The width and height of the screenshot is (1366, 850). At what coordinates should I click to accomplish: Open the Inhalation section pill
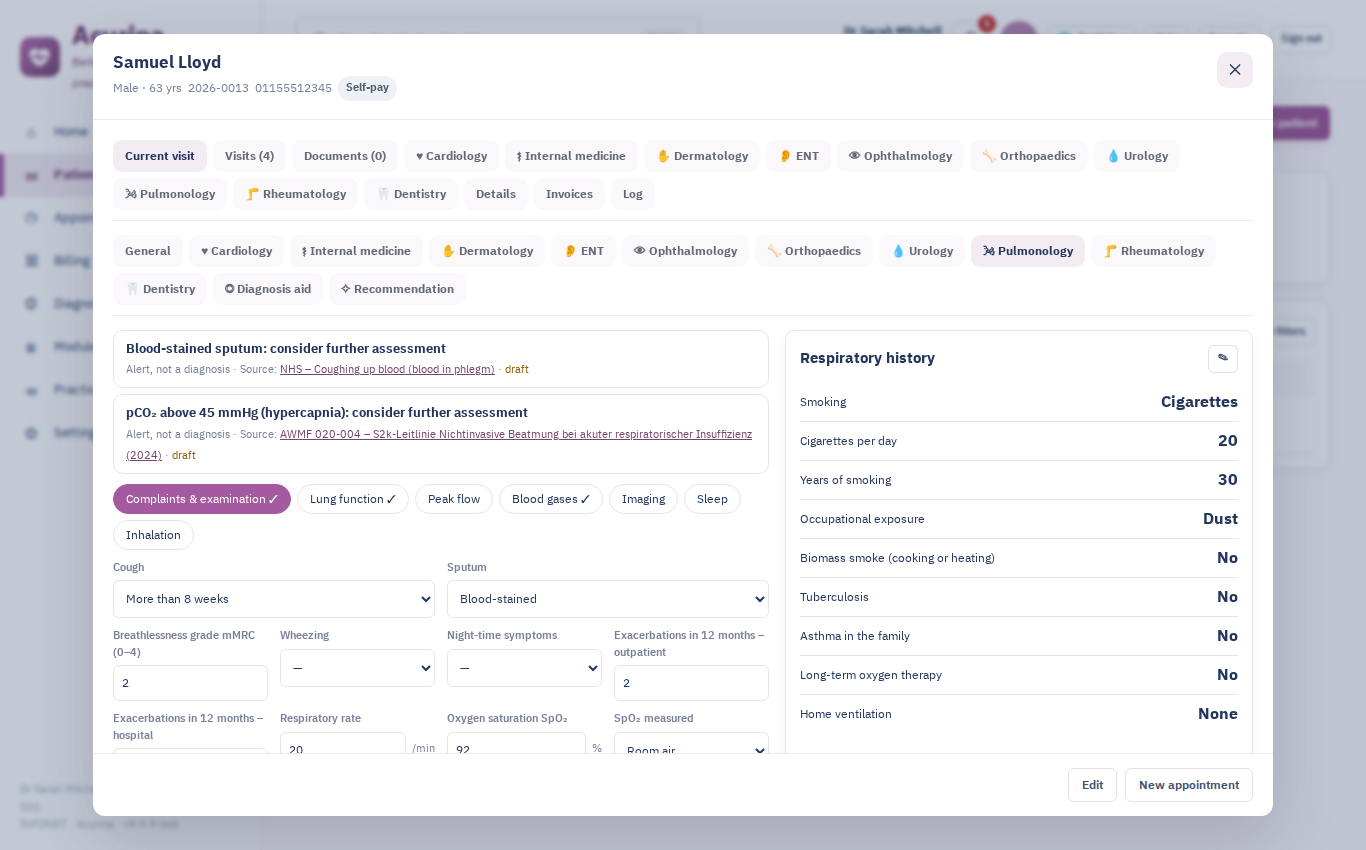(x=153, y=535)
